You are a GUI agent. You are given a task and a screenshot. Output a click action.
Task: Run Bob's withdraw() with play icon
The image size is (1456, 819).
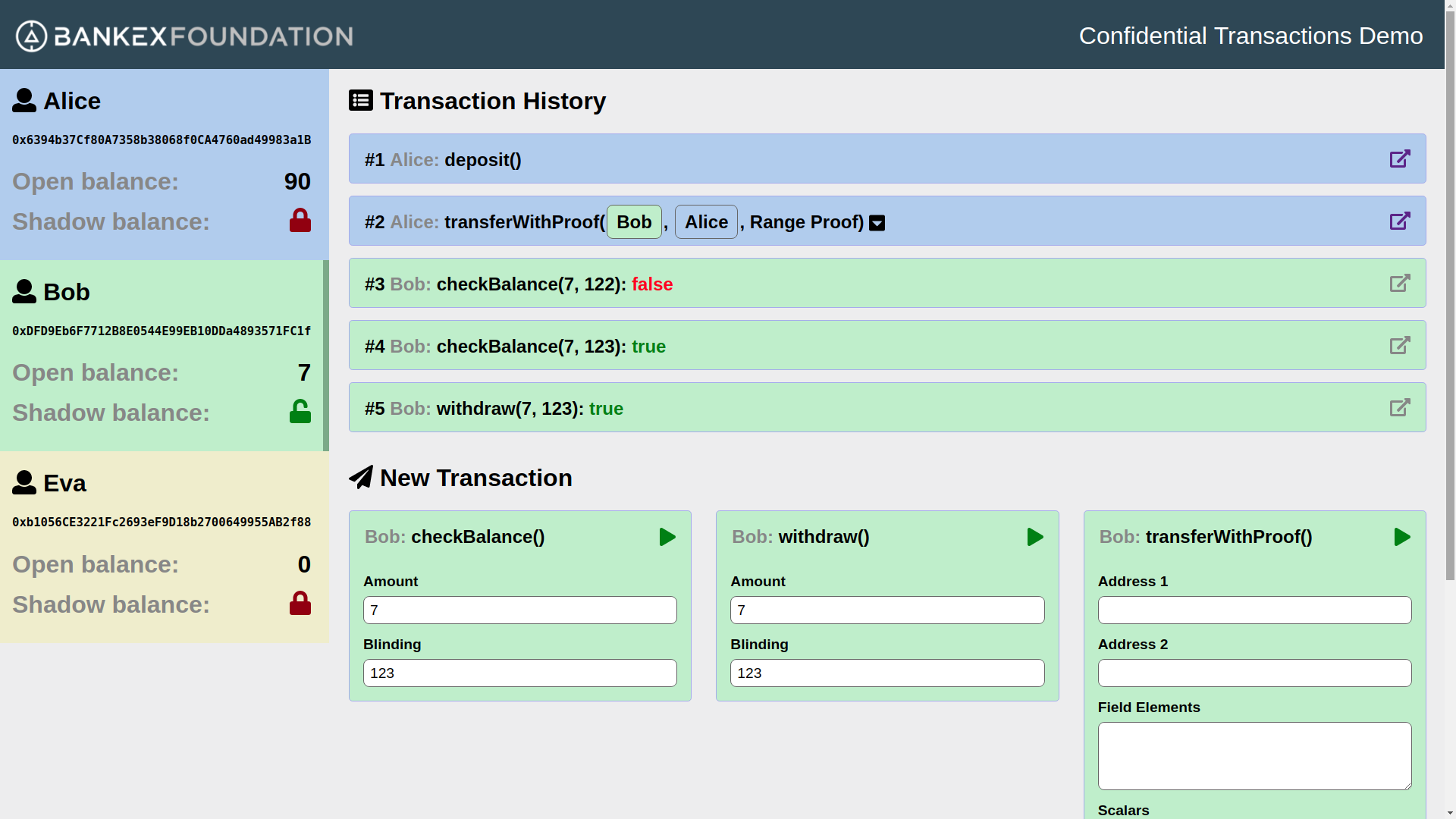point(1035,537)
